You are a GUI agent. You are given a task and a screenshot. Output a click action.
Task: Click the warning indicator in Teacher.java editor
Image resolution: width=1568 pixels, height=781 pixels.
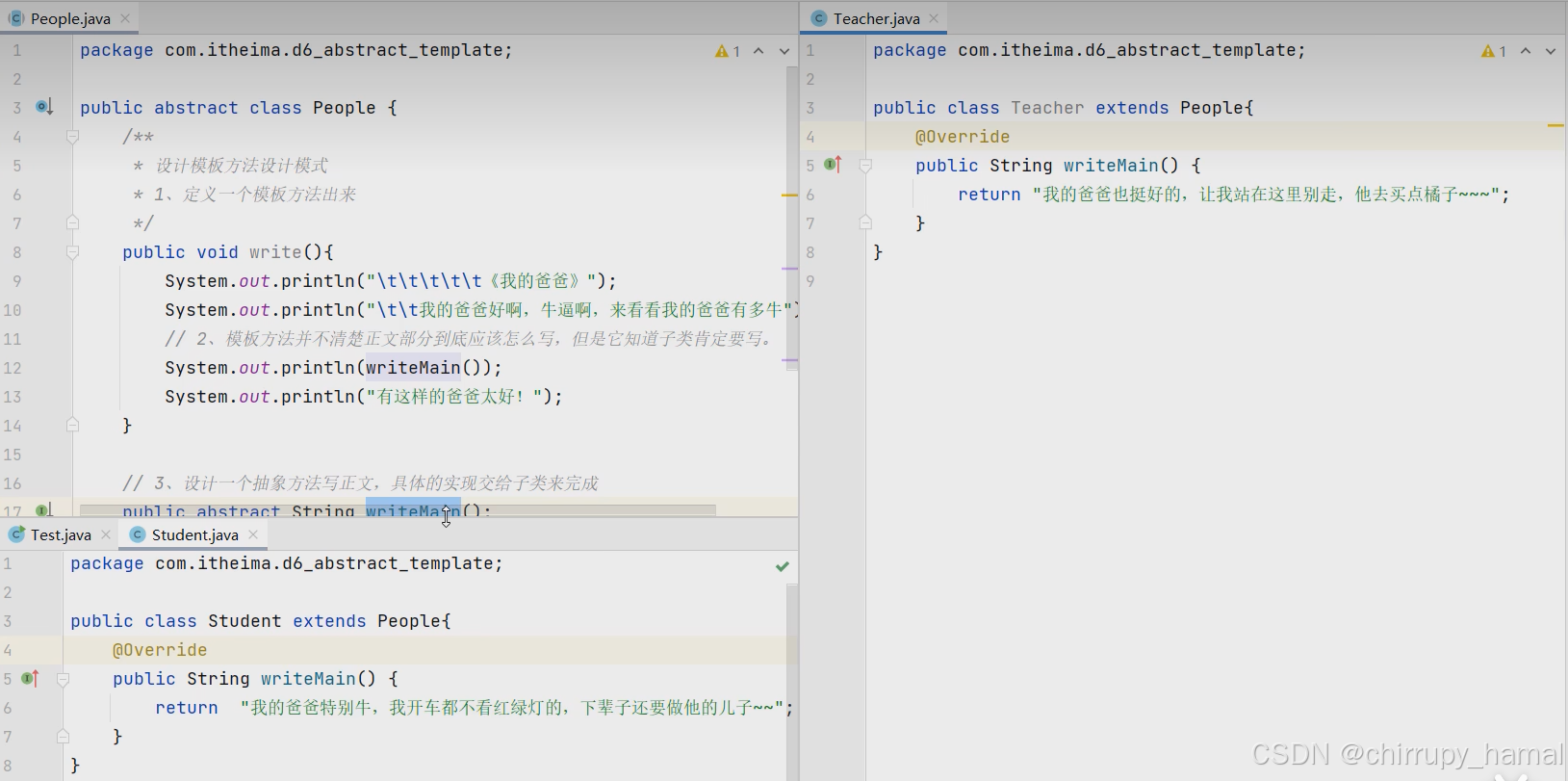click(1494, 51)
